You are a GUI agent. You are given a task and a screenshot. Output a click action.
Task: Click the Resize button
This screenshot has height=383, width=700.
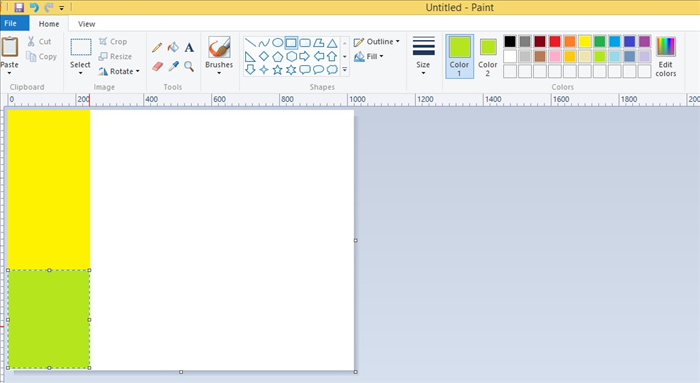[115, 56]
